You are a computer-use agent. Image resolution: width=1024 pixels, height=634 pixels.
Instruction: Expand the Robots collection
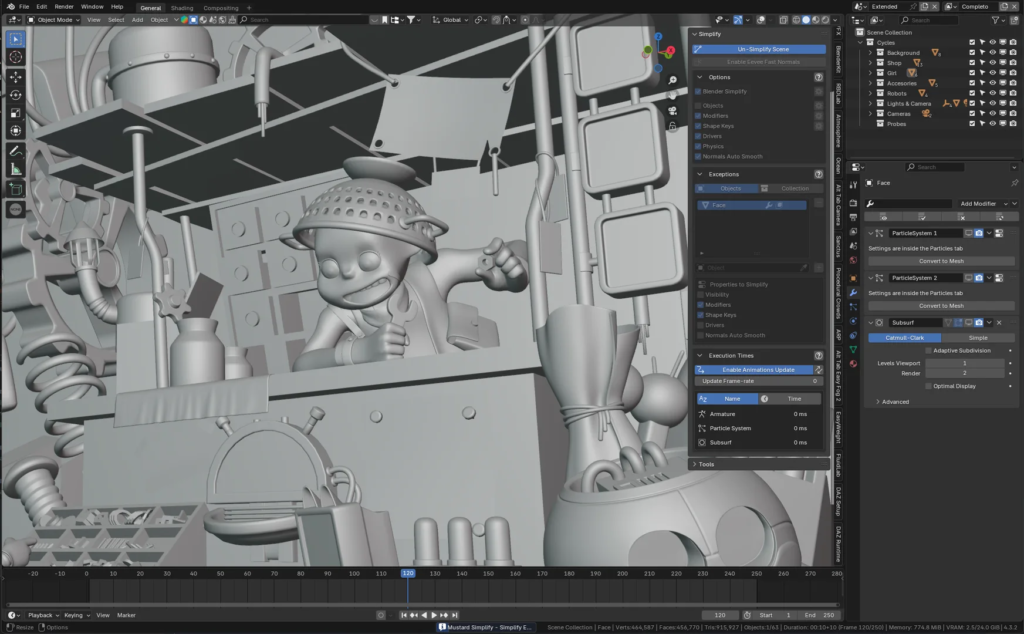(x=870, y=93)
